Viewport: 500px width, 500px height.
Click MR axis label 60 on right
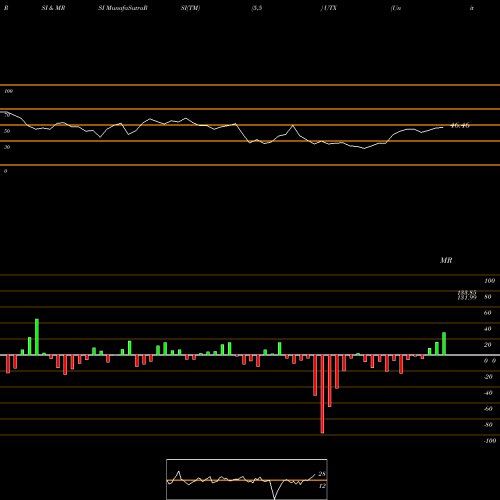488,313
